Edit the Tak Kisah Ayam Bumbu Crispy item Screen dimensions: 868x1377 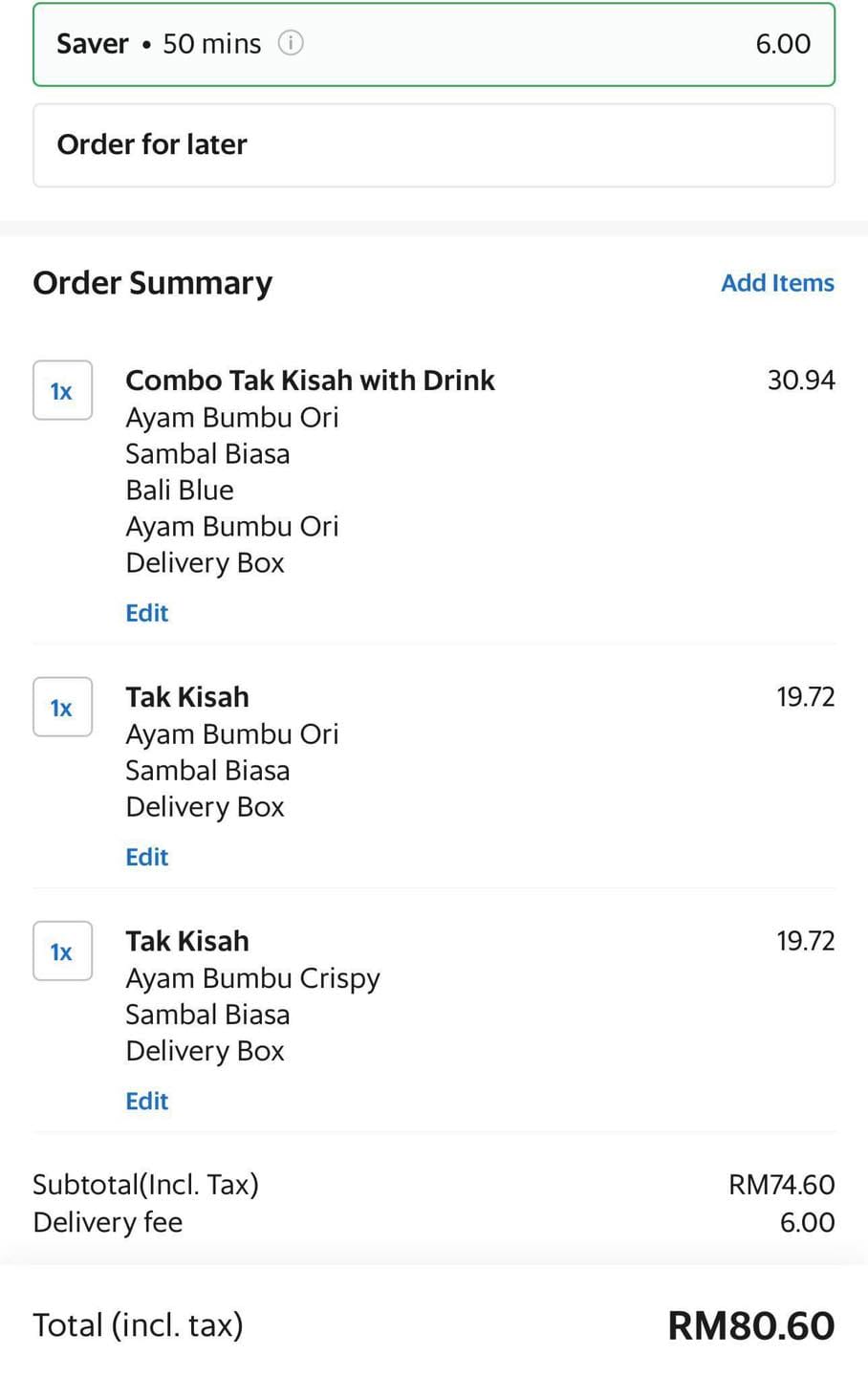pyautogui.click(x=147, y=1101)
